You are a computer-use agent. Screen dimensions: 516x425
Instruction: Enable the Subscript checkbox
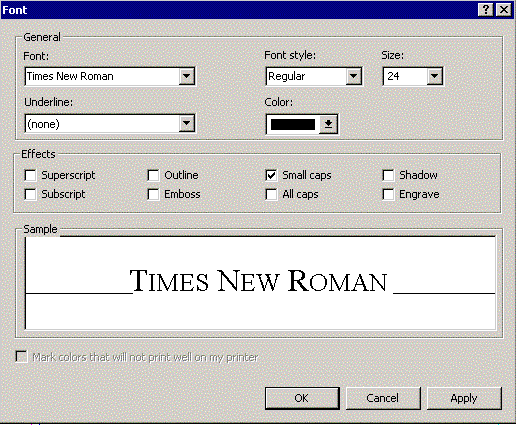30,194
